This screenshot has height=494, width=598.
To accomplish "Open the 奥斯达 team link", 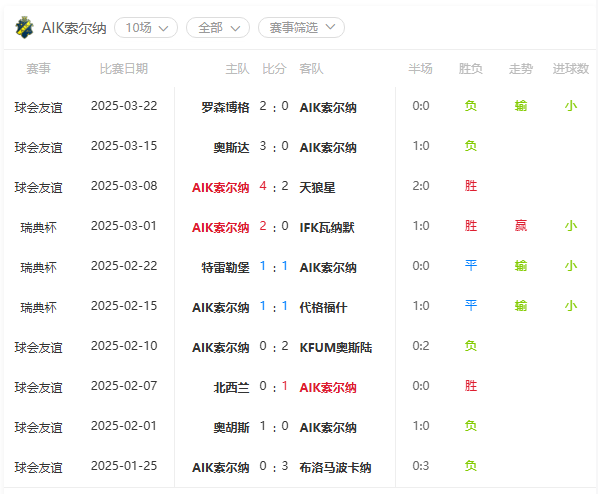I will (231, 148).
